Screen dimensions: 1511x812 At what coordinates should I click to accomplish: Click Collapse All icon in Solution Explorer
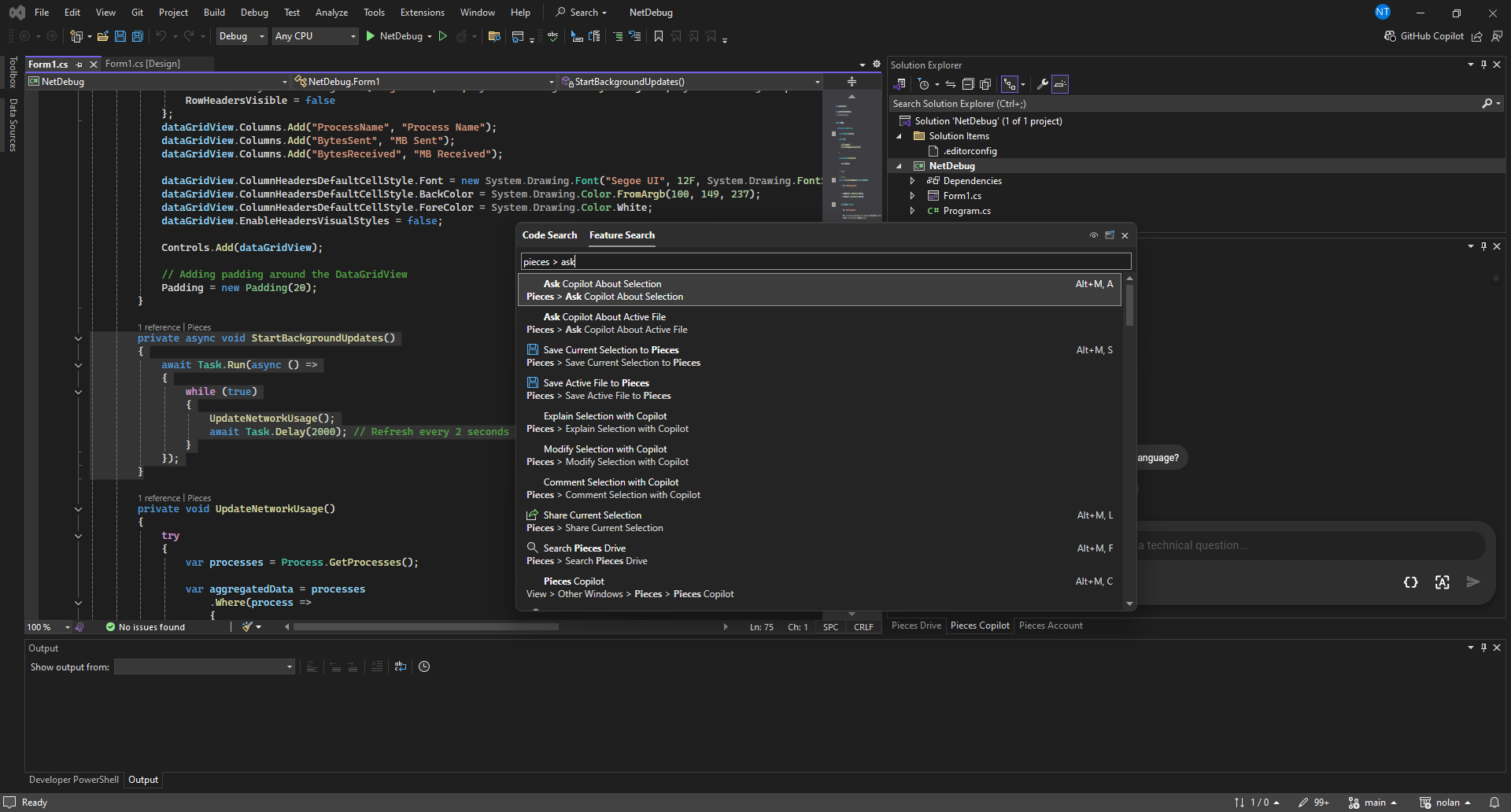click(968, 84)
